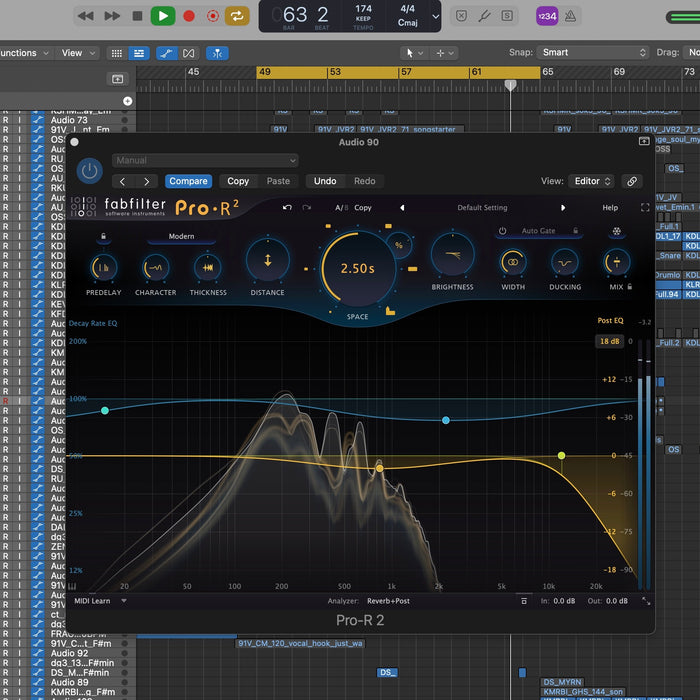This screenshot has height=700, width=700.
Task: Toggle the Capture Recording button
Action: [213, 17]
